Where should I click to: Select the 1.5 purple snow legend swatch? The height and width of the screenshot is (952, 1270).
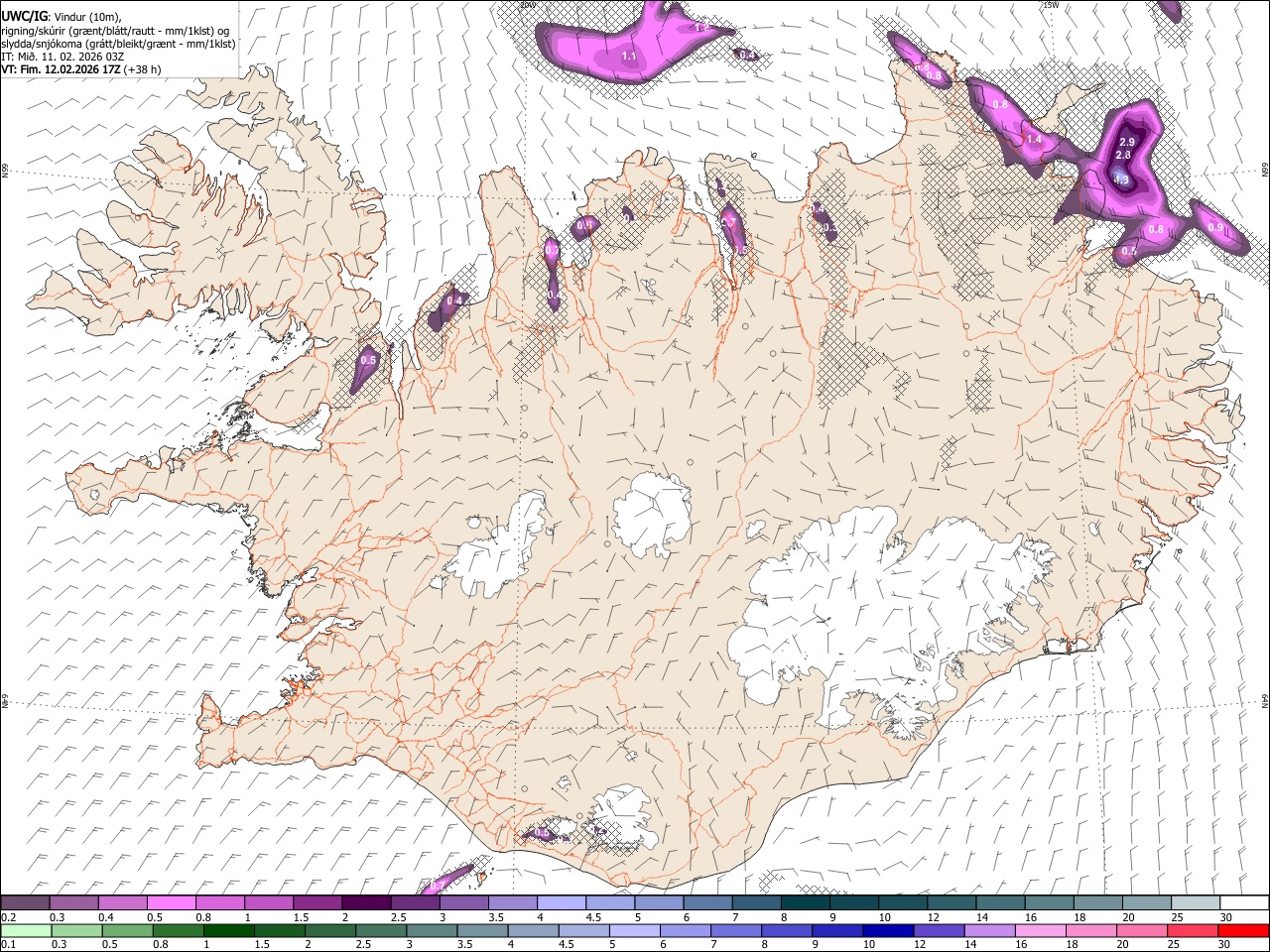click(x=317, y=903)
